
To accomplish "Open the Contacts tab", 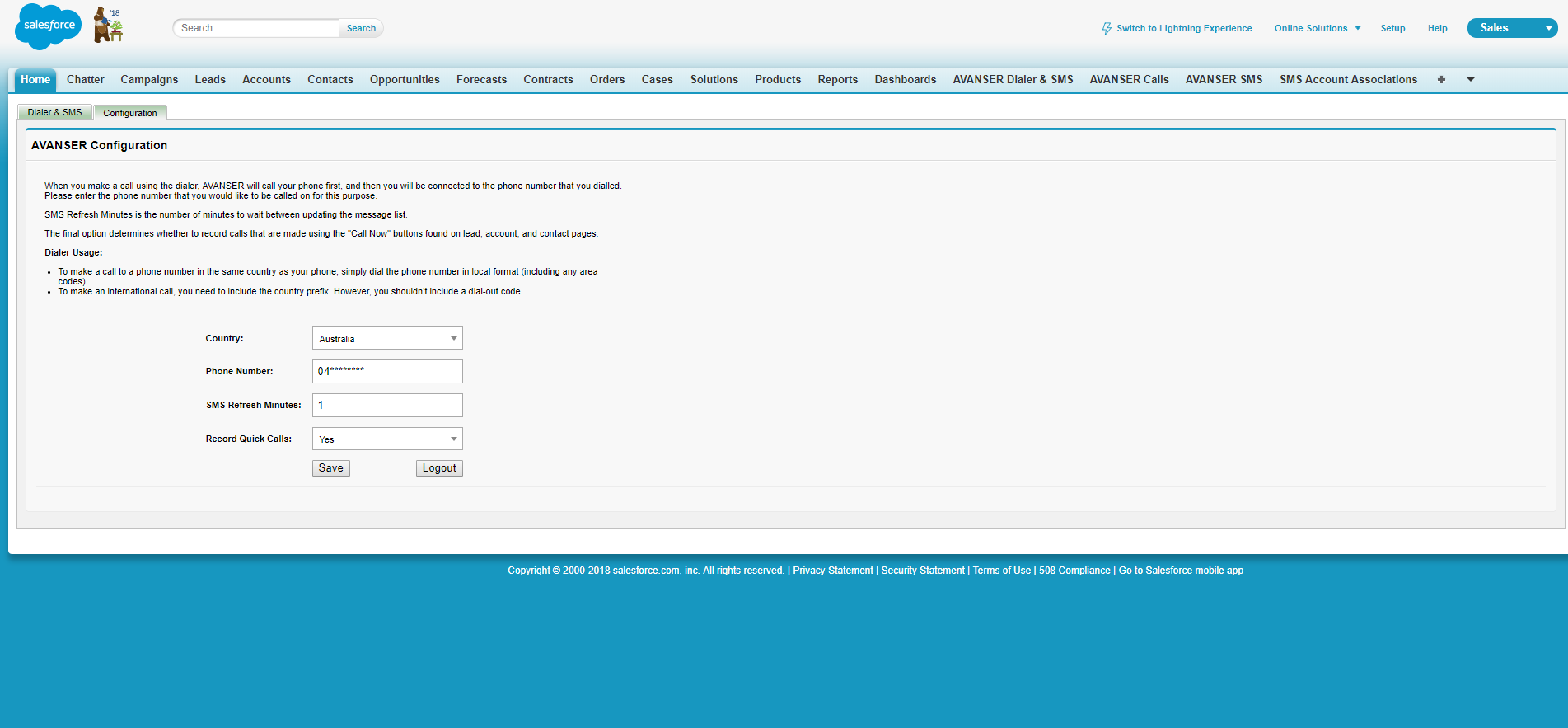I will 330,80.
